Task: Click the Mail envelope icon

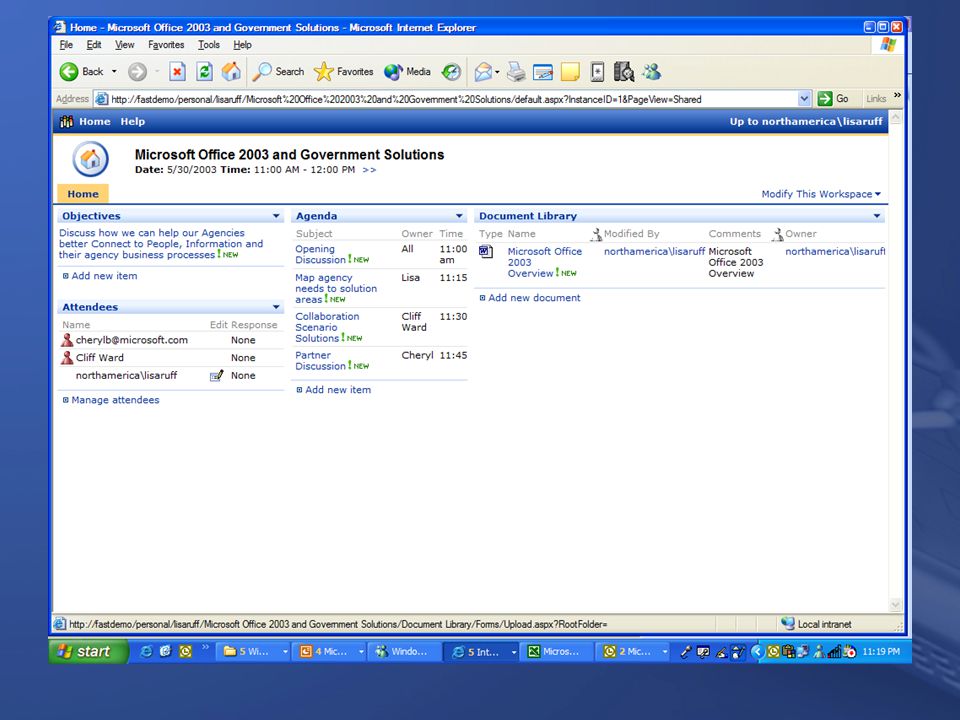Action: [482, 72]
